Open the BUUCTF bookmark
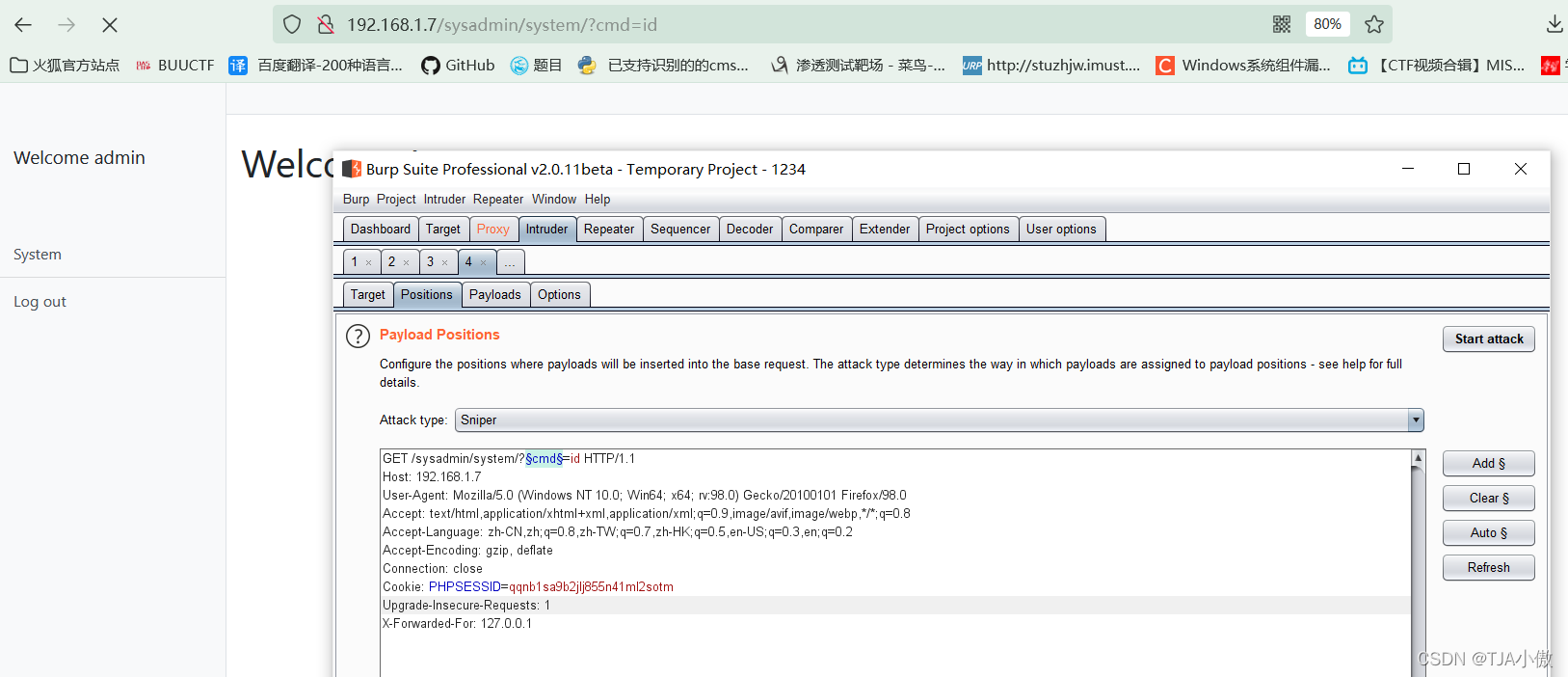 174,65
